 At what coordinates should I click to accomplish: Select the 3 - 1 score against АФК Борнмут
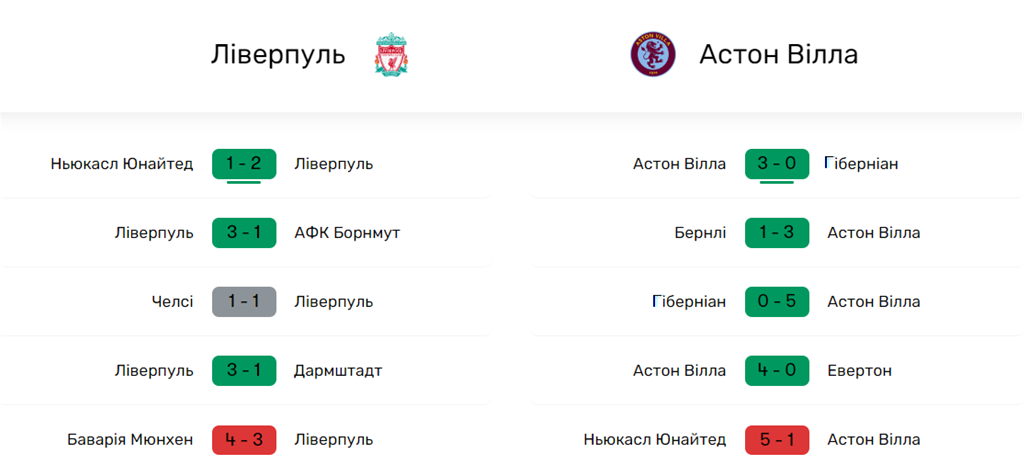(x=244, y=233)
